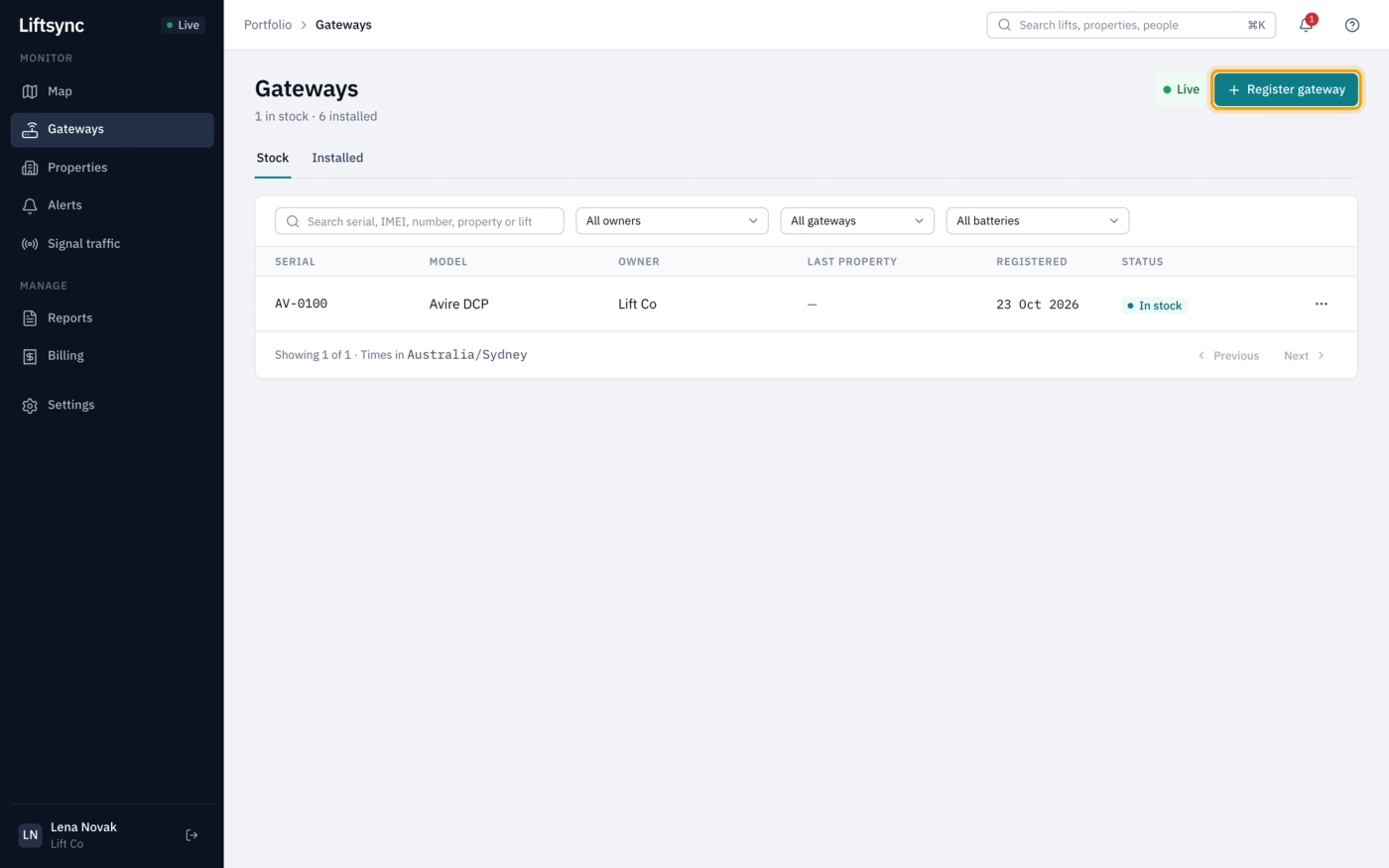Switch to the Installed tab
This screenshot has height=868, width=1389.
pyautogui.click(x=337, y=158)
